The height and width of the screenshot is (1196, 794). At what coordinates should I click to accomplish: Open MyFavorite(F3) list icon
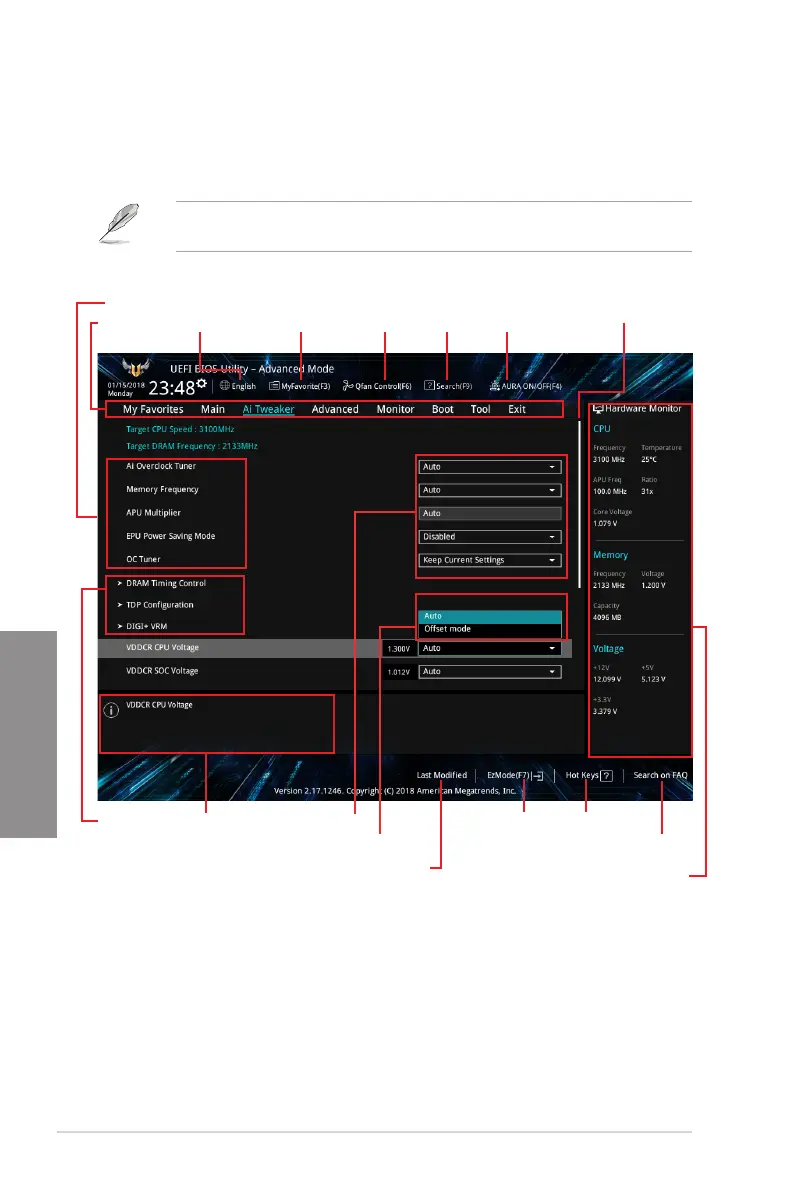(x=274, y=386)
